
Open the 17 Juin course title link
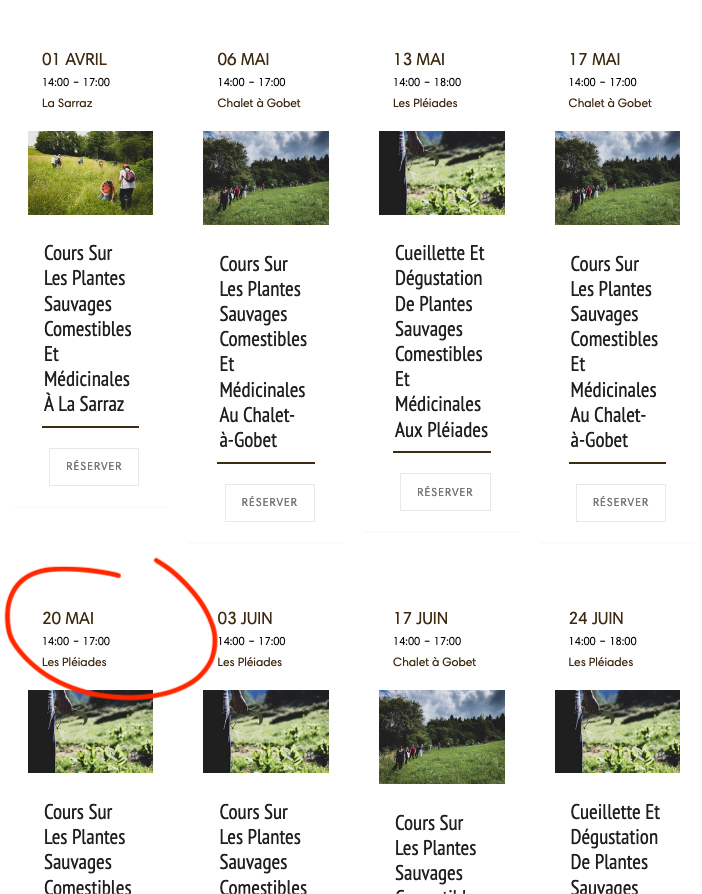(436, 853)
